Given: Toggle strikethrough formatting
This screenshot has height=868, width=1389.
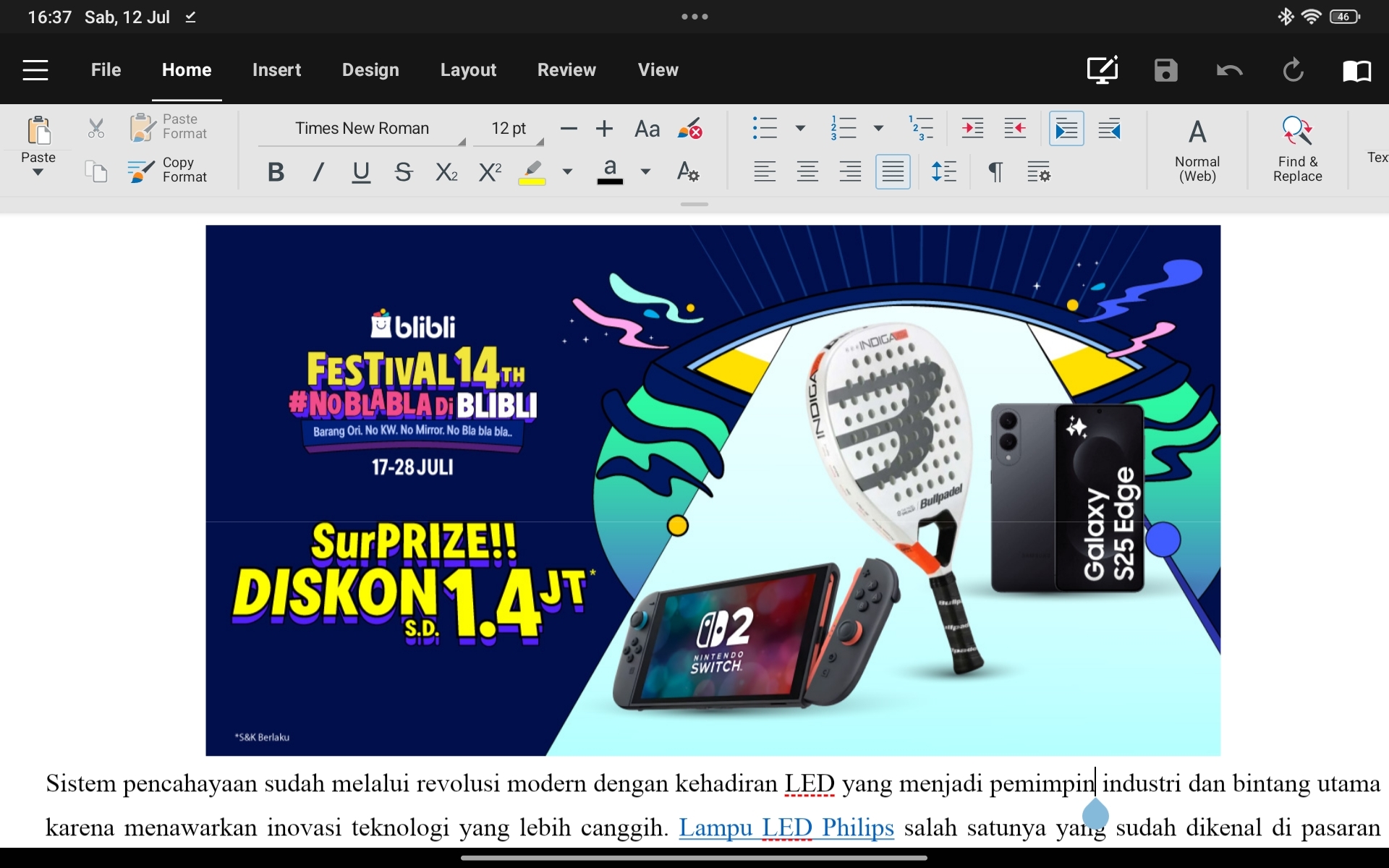Looking at the screenshot, I should [404, 172].
